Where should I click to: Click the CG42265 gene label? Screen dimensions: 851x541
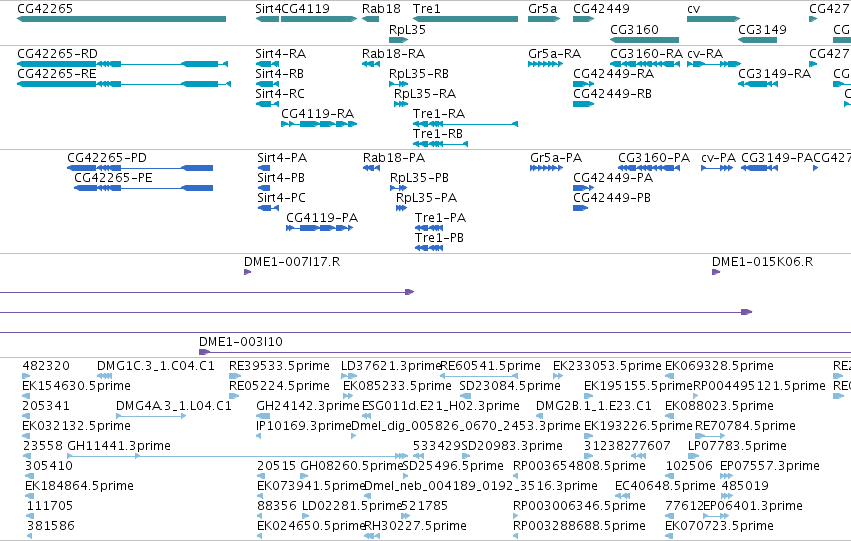click(x=45, y=9)
